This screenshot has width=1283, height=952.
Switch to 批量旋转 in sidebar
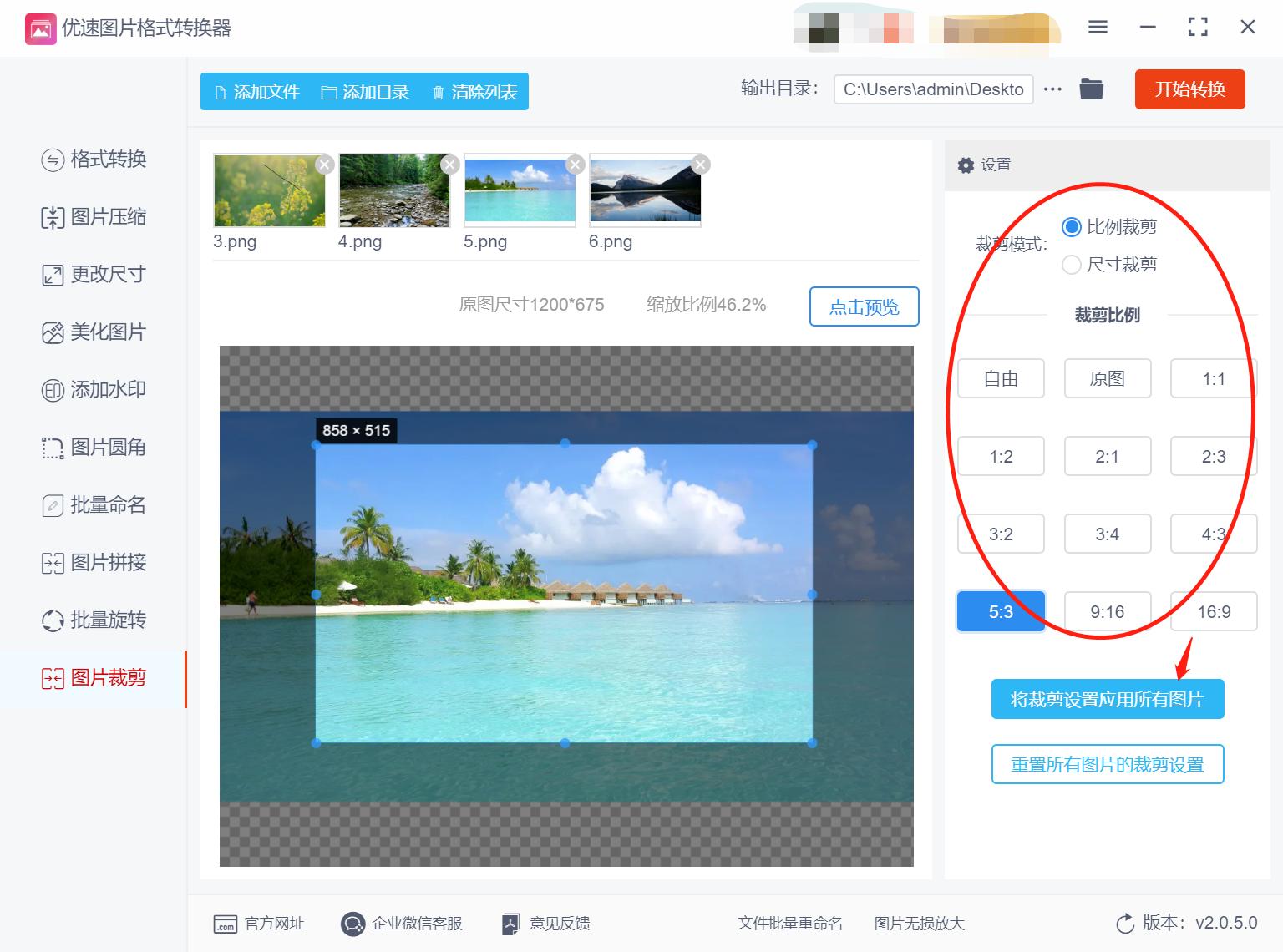[94, 620]
